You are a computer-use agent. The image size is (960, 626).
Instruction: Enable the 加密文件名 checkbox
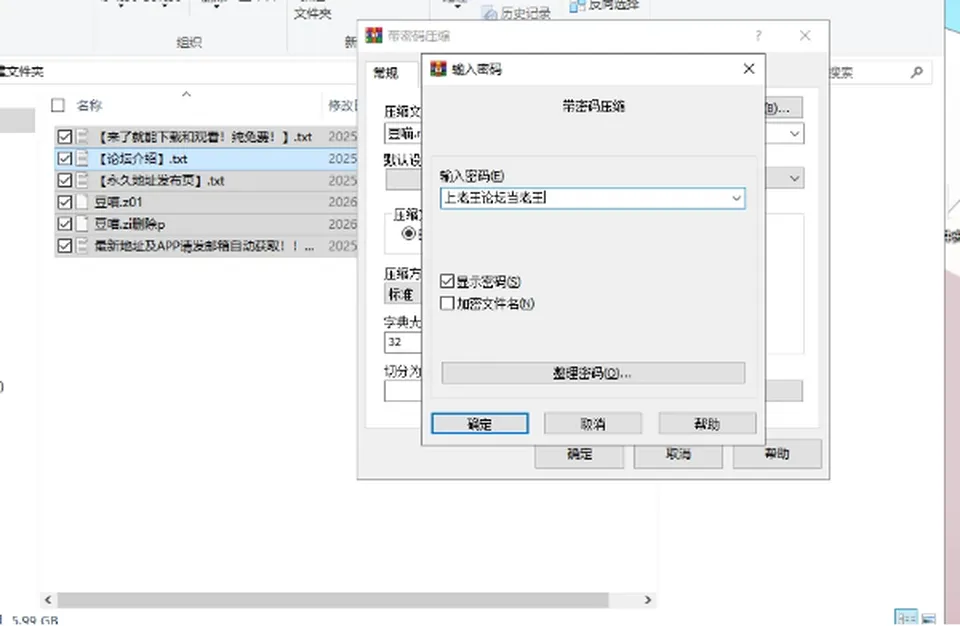point(447,303)
